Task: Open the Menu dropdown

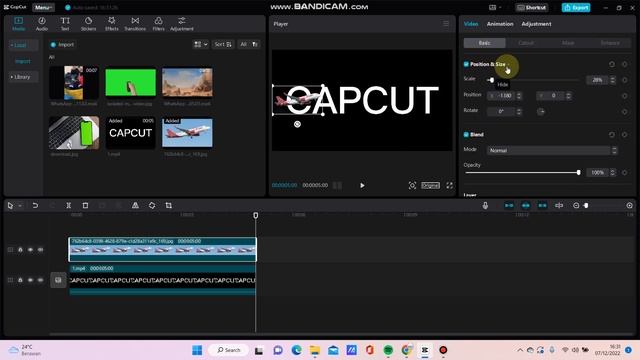Action: 43,7
